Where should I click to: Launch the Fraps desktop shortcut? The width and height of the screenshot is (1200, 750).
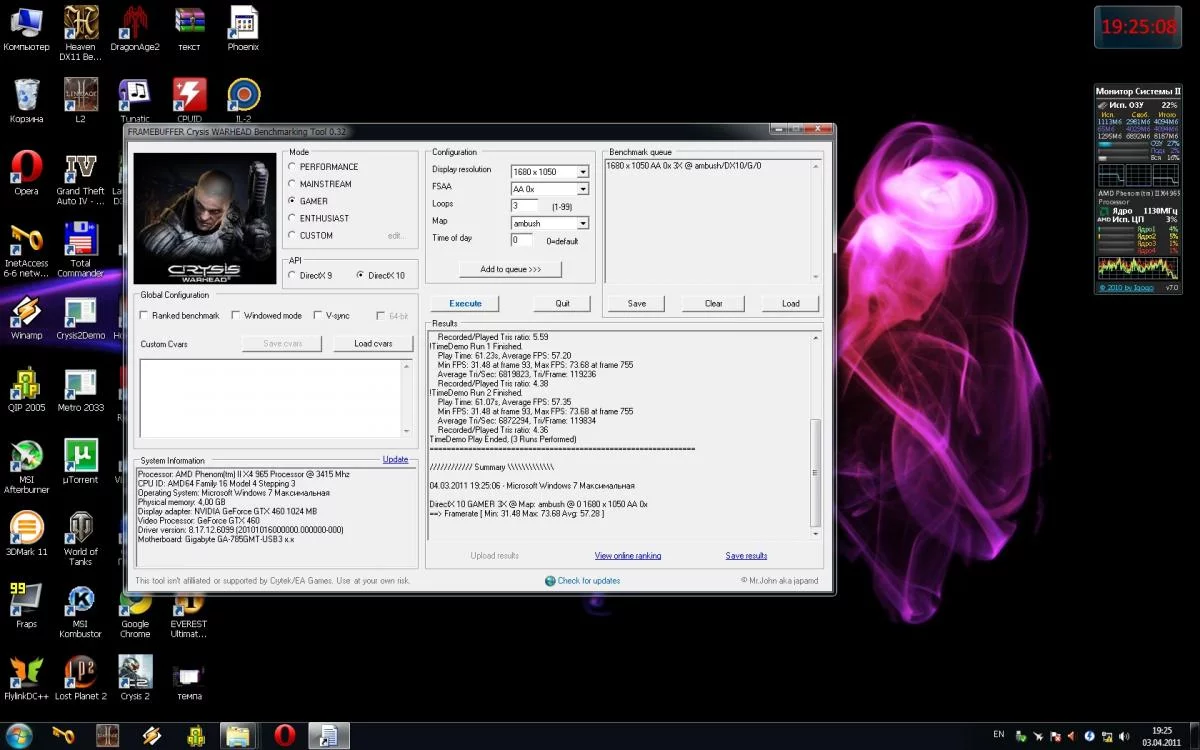tap(27, 599)
